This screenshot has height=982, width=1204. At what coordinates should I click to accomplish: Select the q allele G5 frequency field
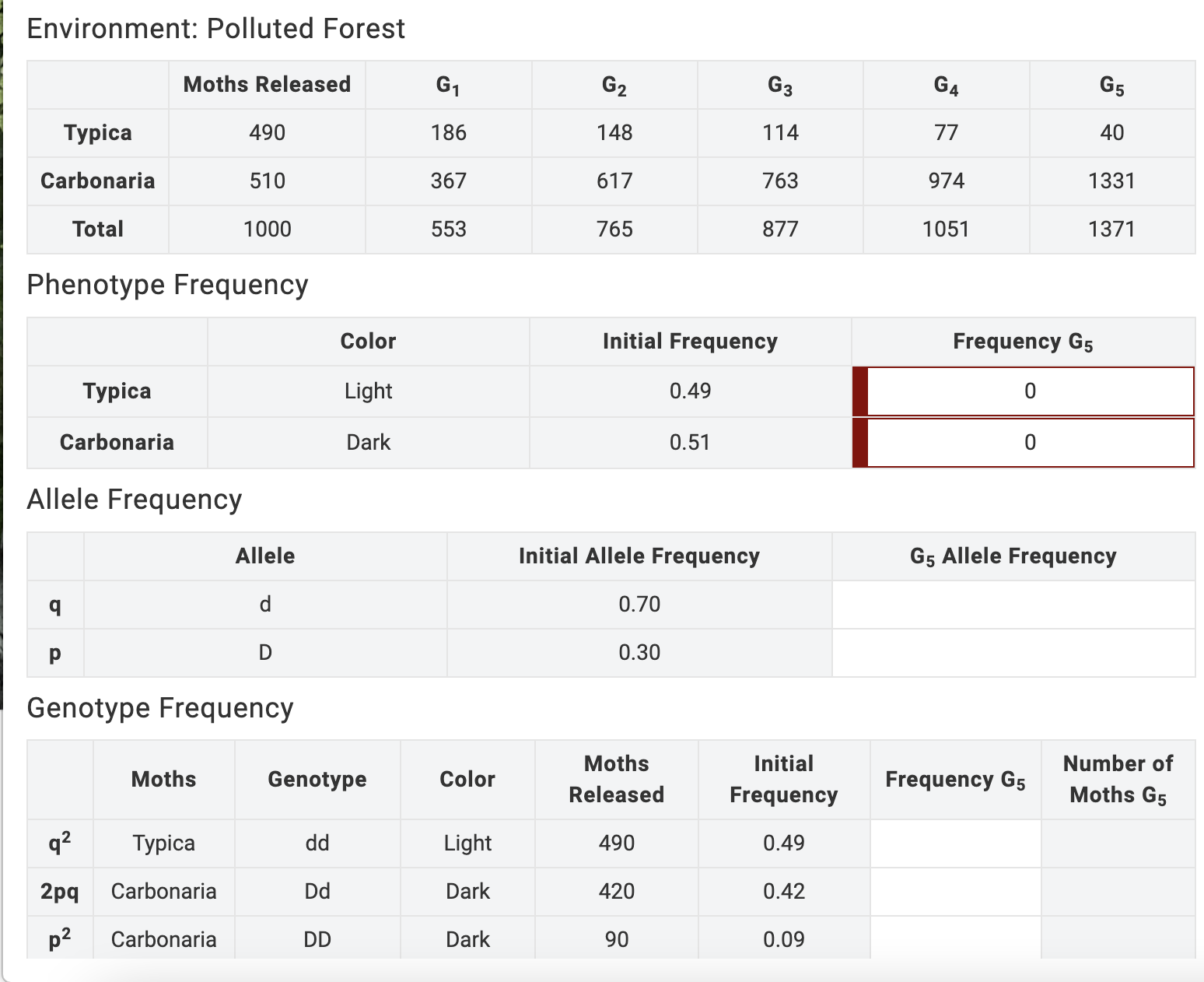pos(1013,605)
